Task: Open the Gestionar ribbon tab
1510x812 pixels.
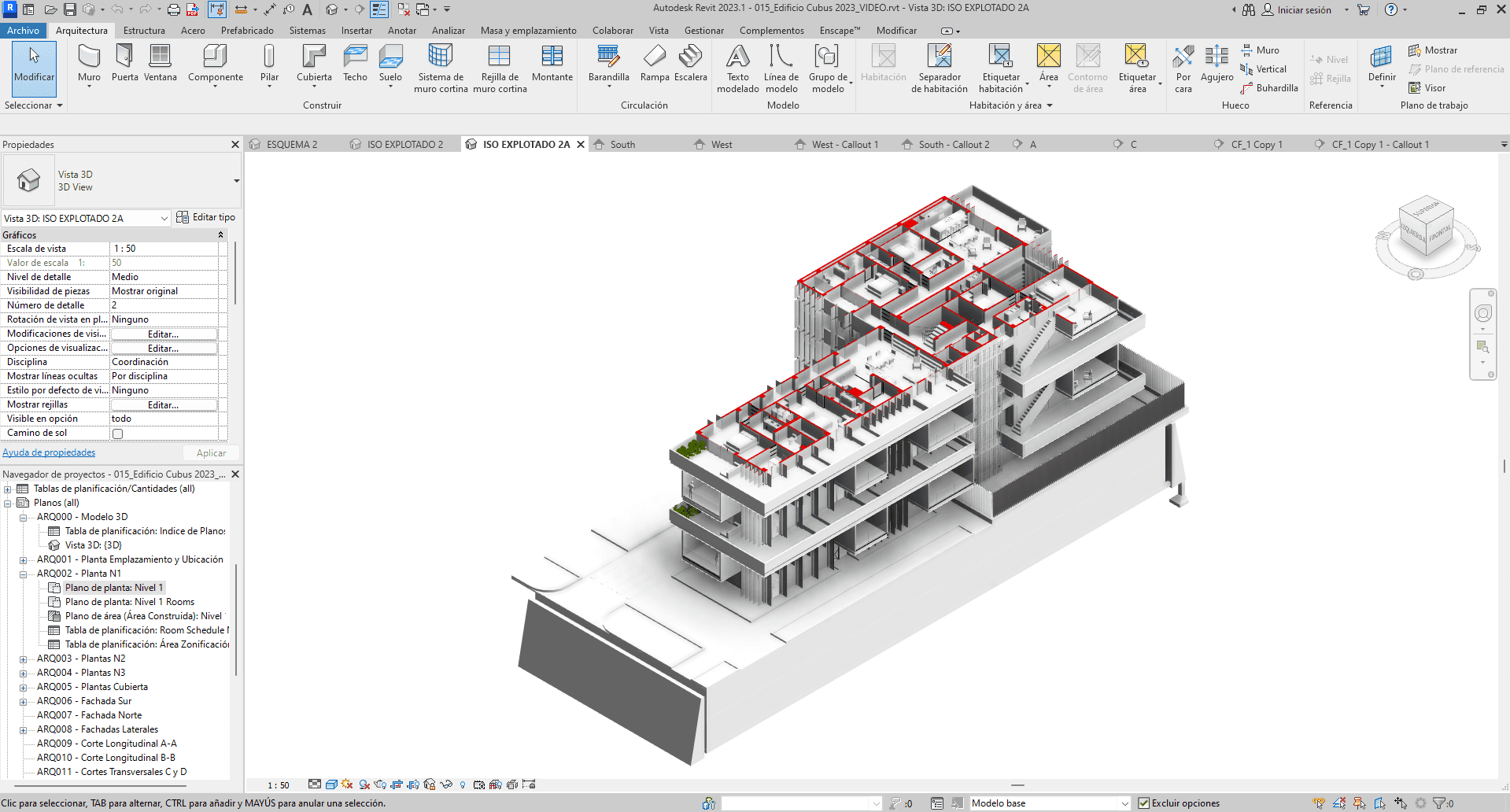Action: click(x=703, y=31)
